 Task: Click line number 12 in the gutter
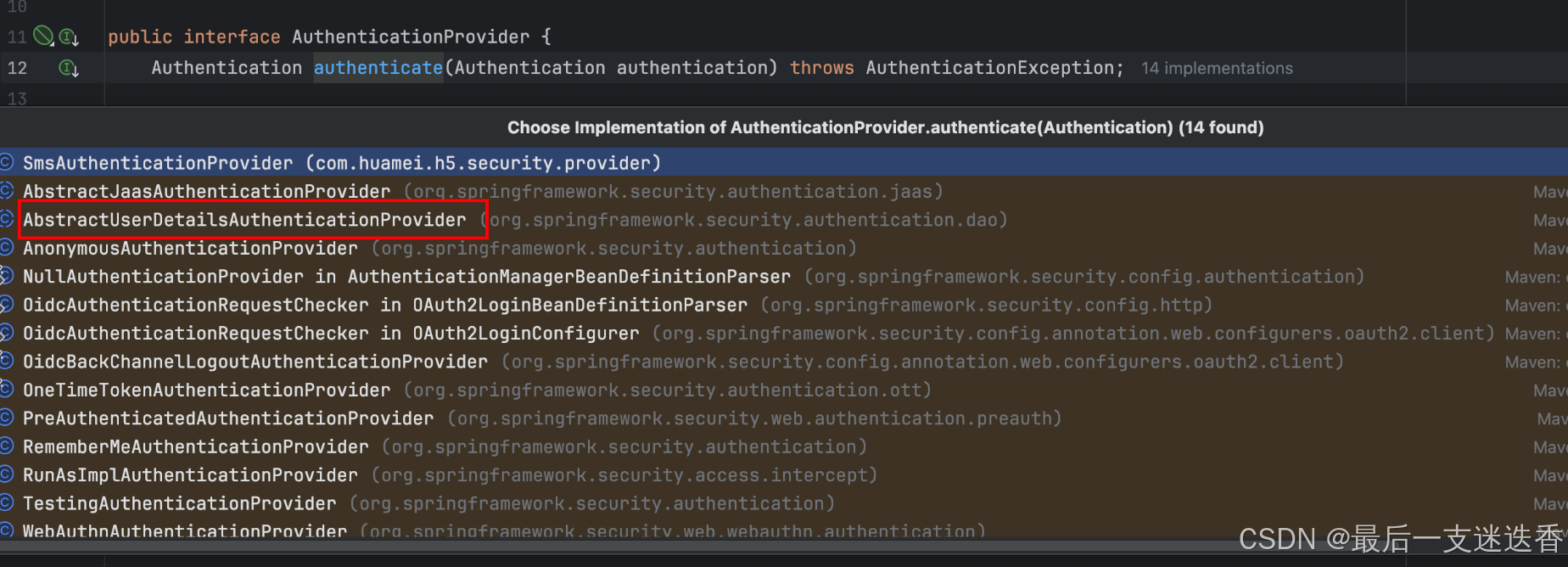coord(17,68)
